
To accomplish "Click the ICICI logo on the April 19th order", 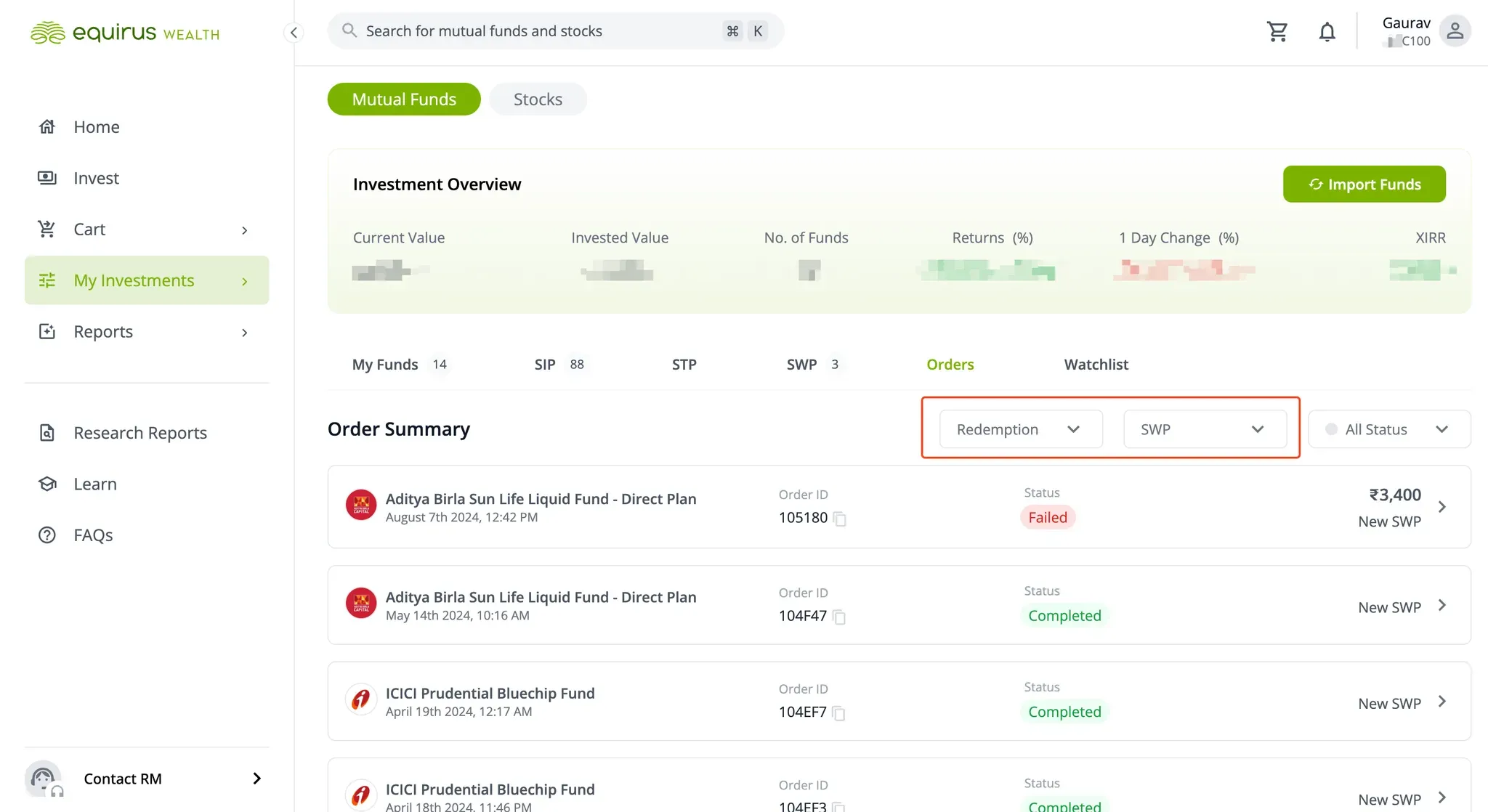I will click(361, 699).
